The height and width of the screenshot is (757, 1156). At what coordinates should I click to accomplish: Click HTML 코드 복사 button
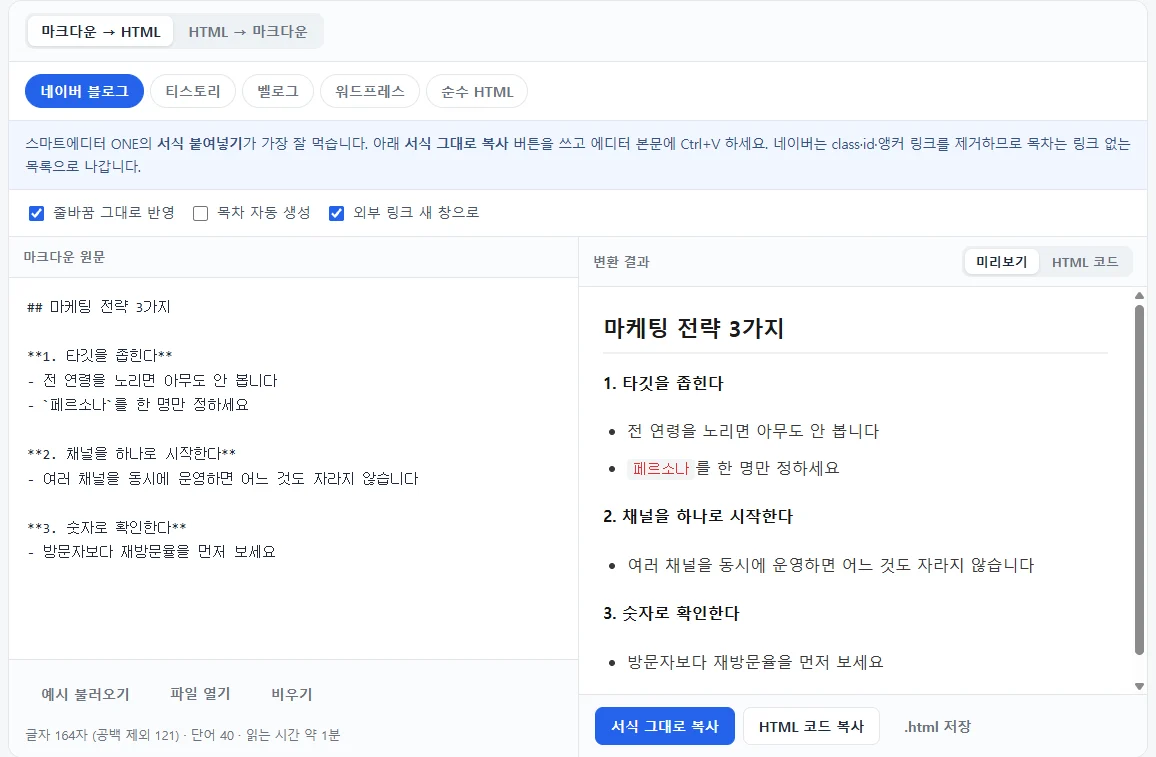[811, 726]
